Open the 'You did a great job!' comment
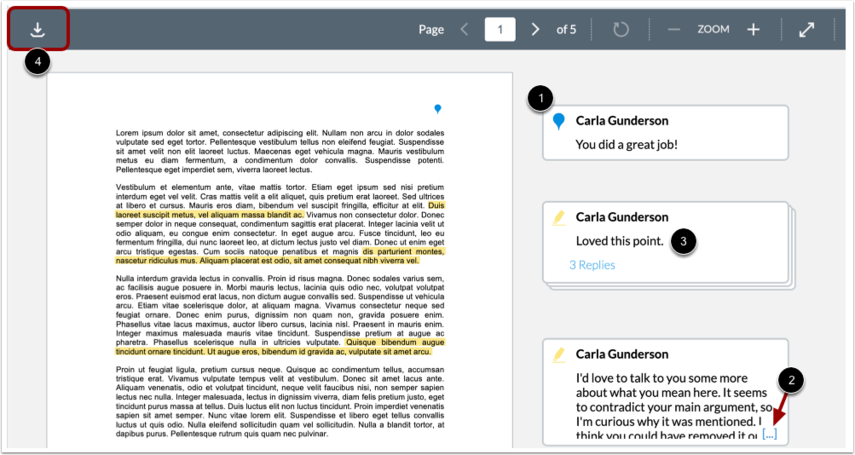The image size is (855, 455). [x=665, y=133]
